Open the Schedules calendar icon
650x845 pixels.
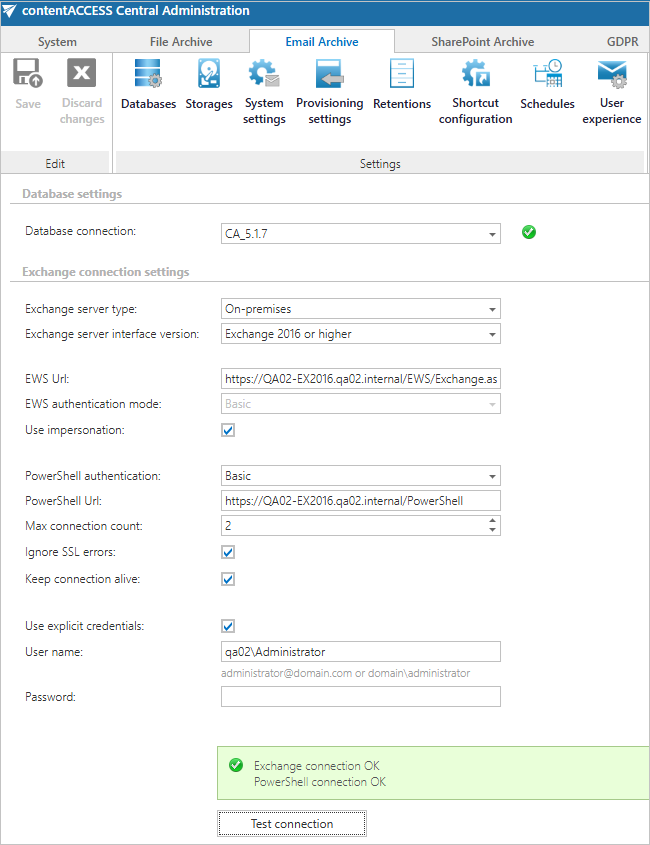tap(547, 73)
